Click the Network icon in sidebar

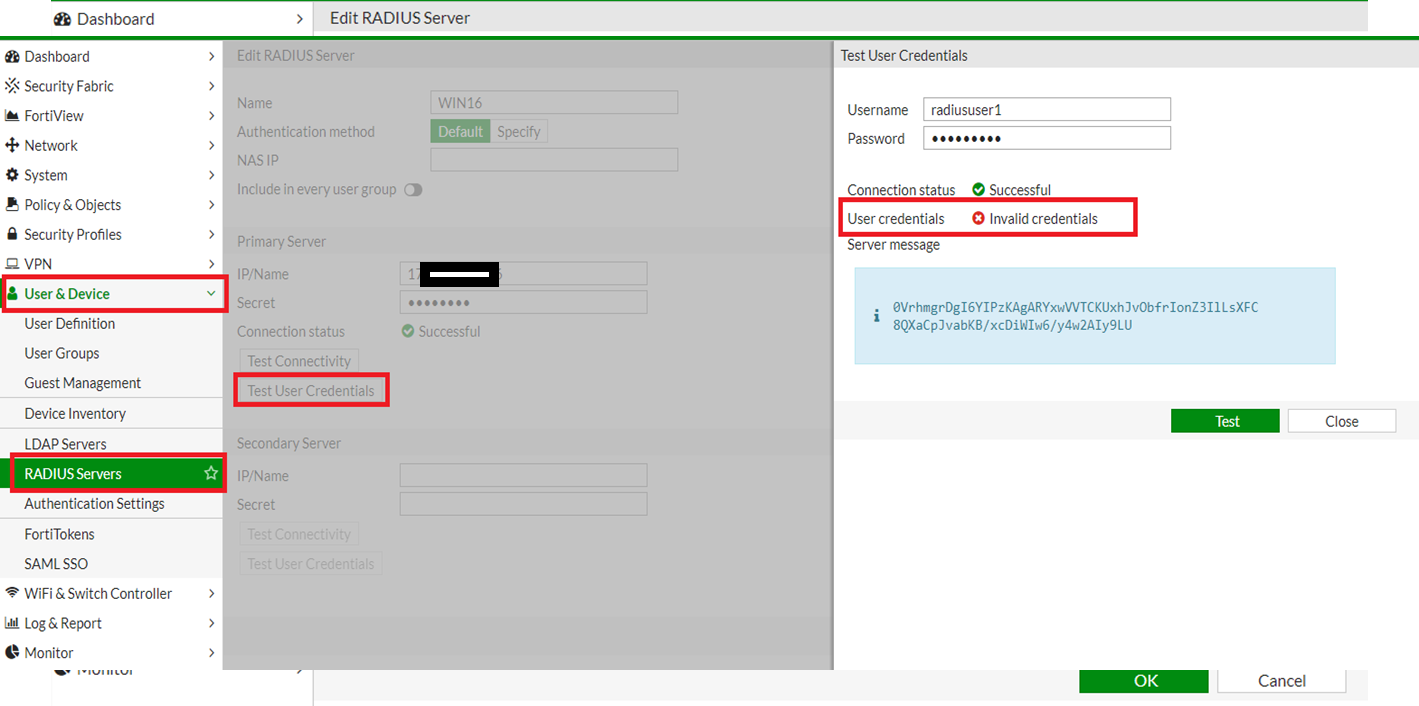pos(12,145)
